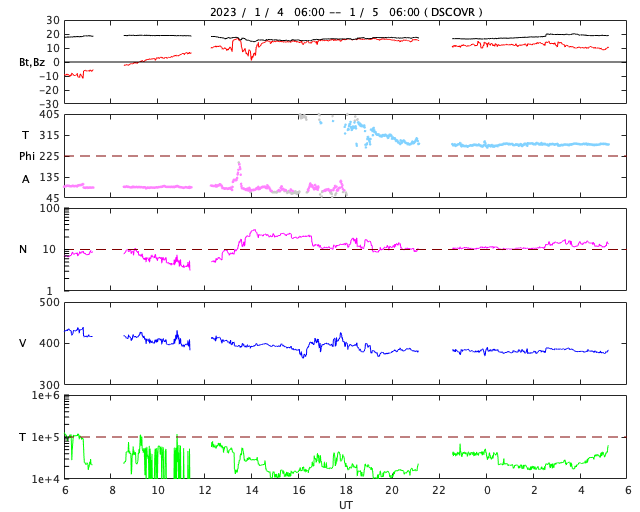This screenshot has height=512, width=640.
Task: Click the N density axis label
Action: tap(23, 249)
